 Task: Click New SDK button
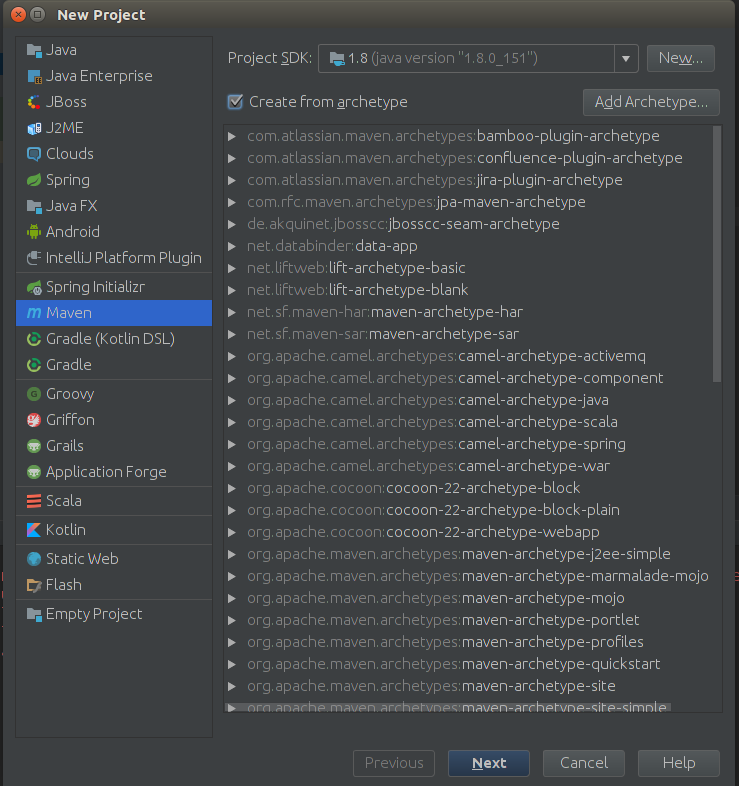680,58
